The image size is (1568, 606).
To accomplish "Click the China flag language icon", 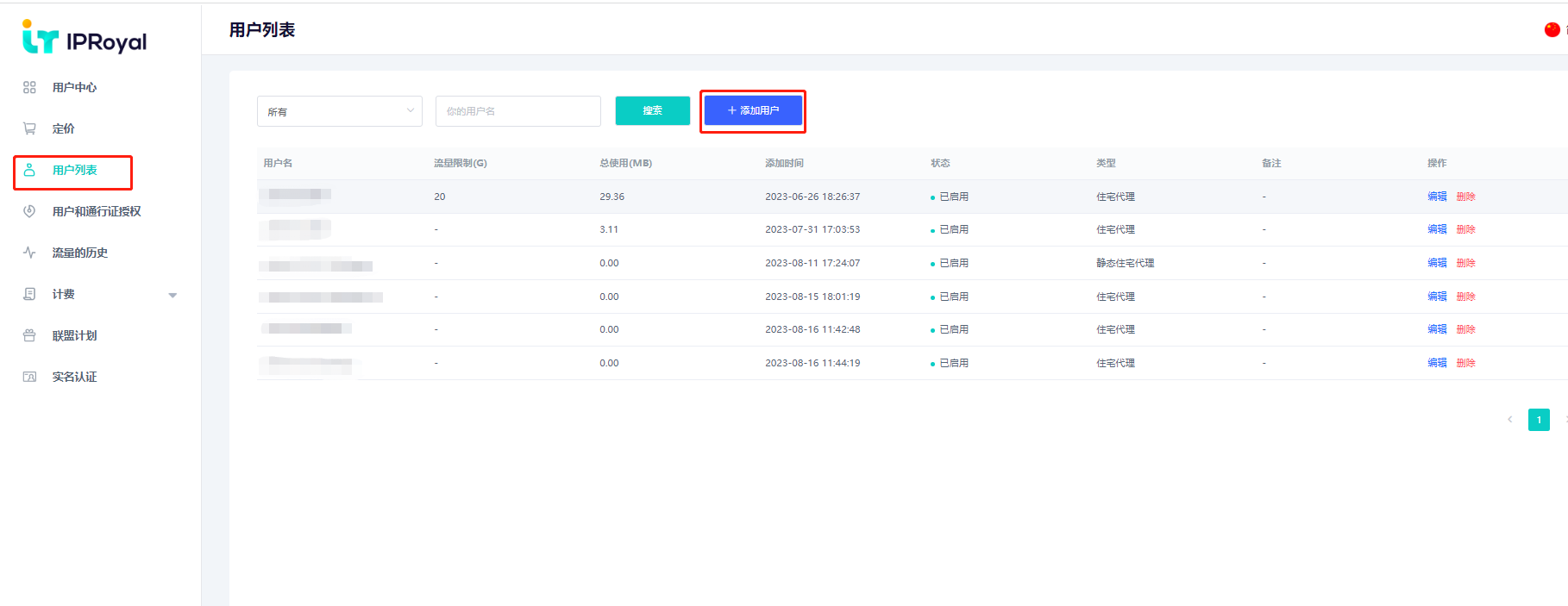I will (x=1552, y=29).
